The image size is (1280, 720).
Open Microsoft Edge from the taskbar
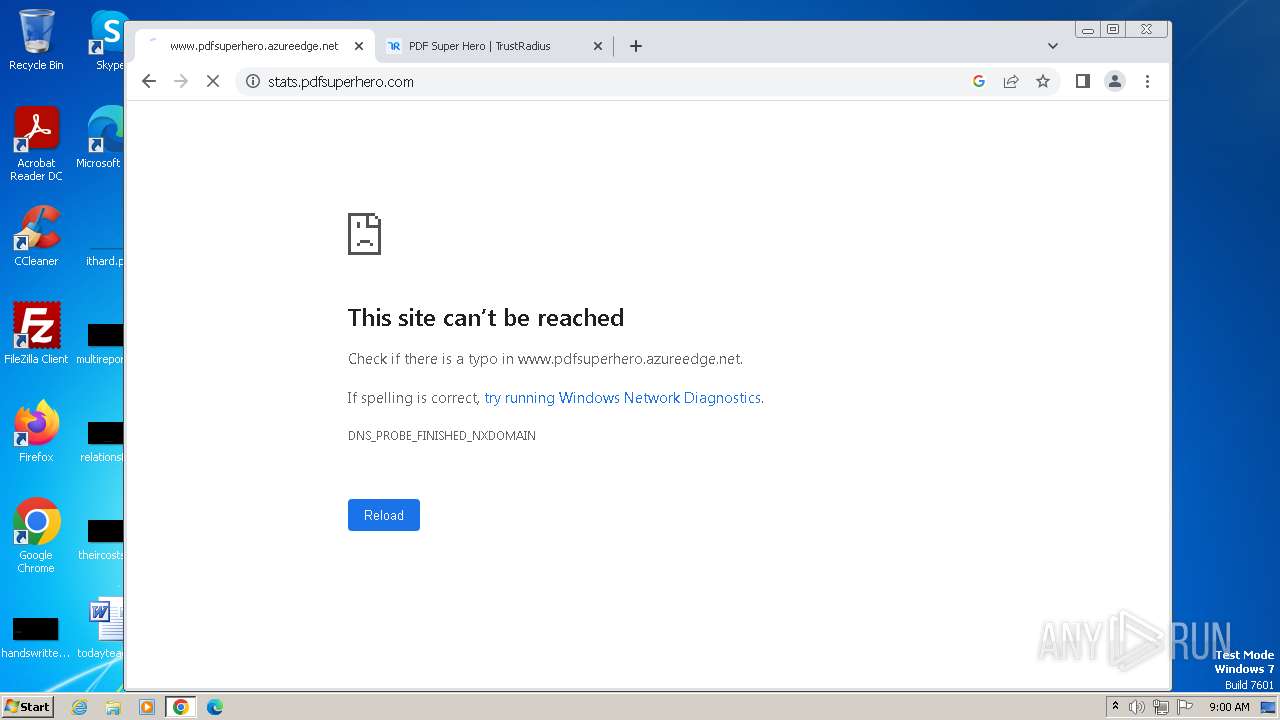(215, 707)
